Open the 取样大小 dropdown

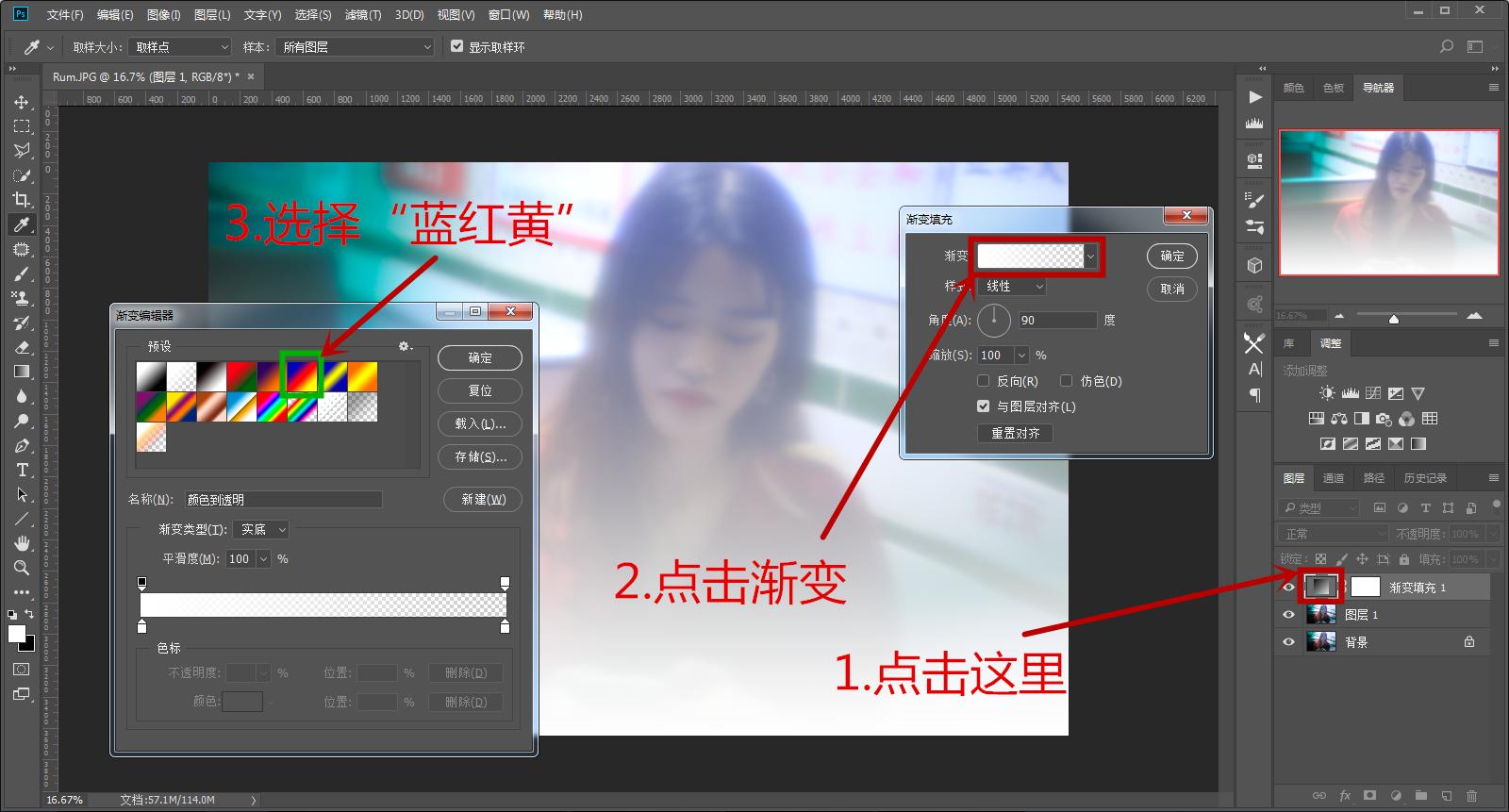[180, 46]
